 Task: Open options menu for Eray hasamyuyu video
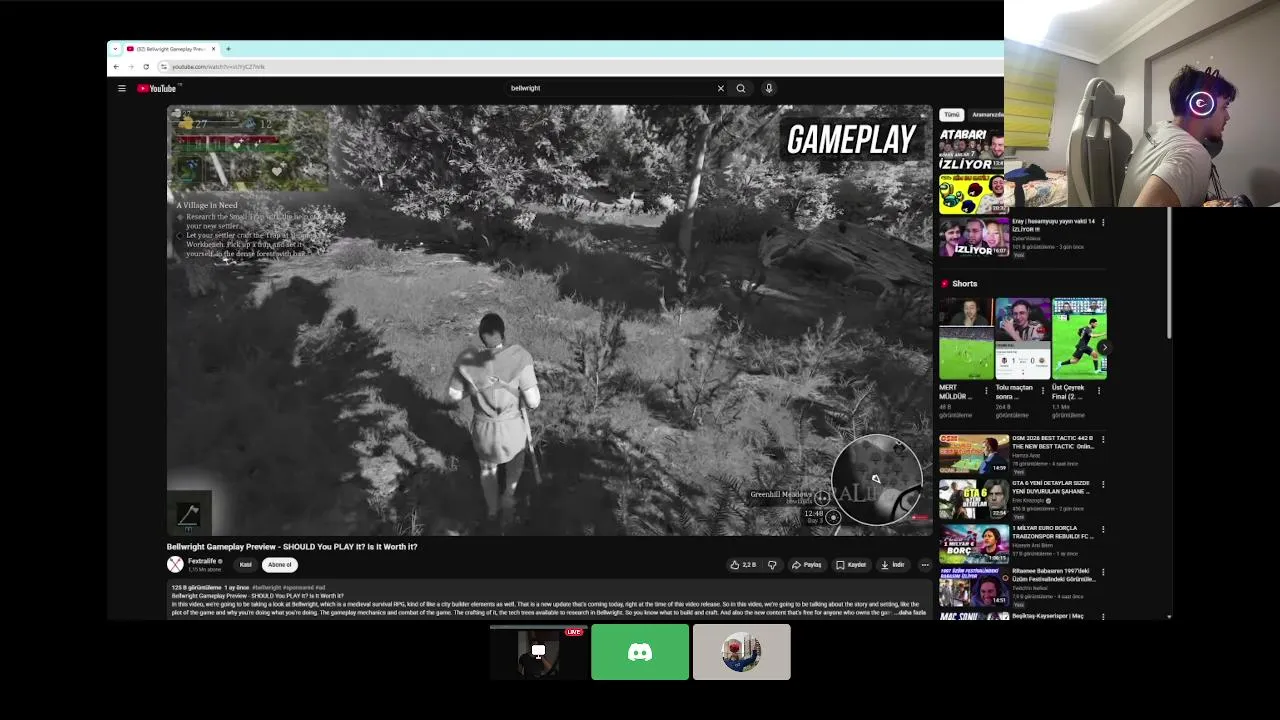pyautogui.click(x=1103, y=221)
